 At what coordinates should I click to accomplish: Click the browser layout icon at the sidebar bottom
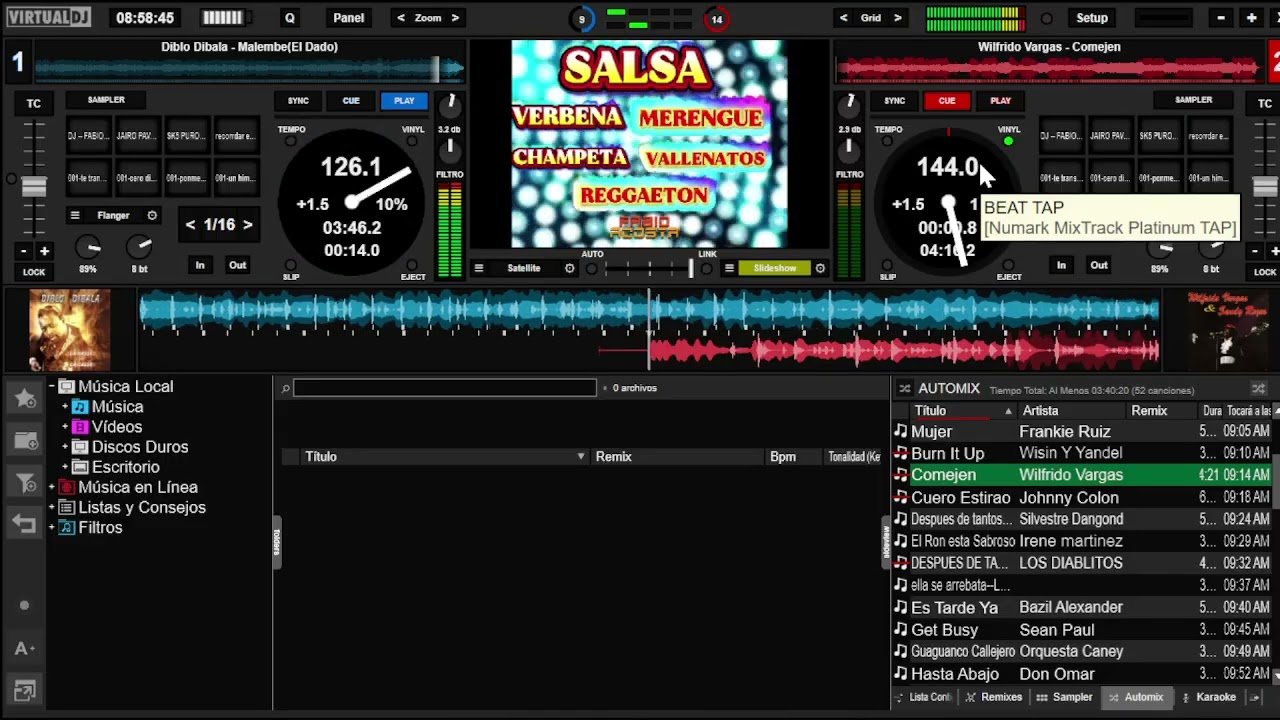(x=25, y=690)
